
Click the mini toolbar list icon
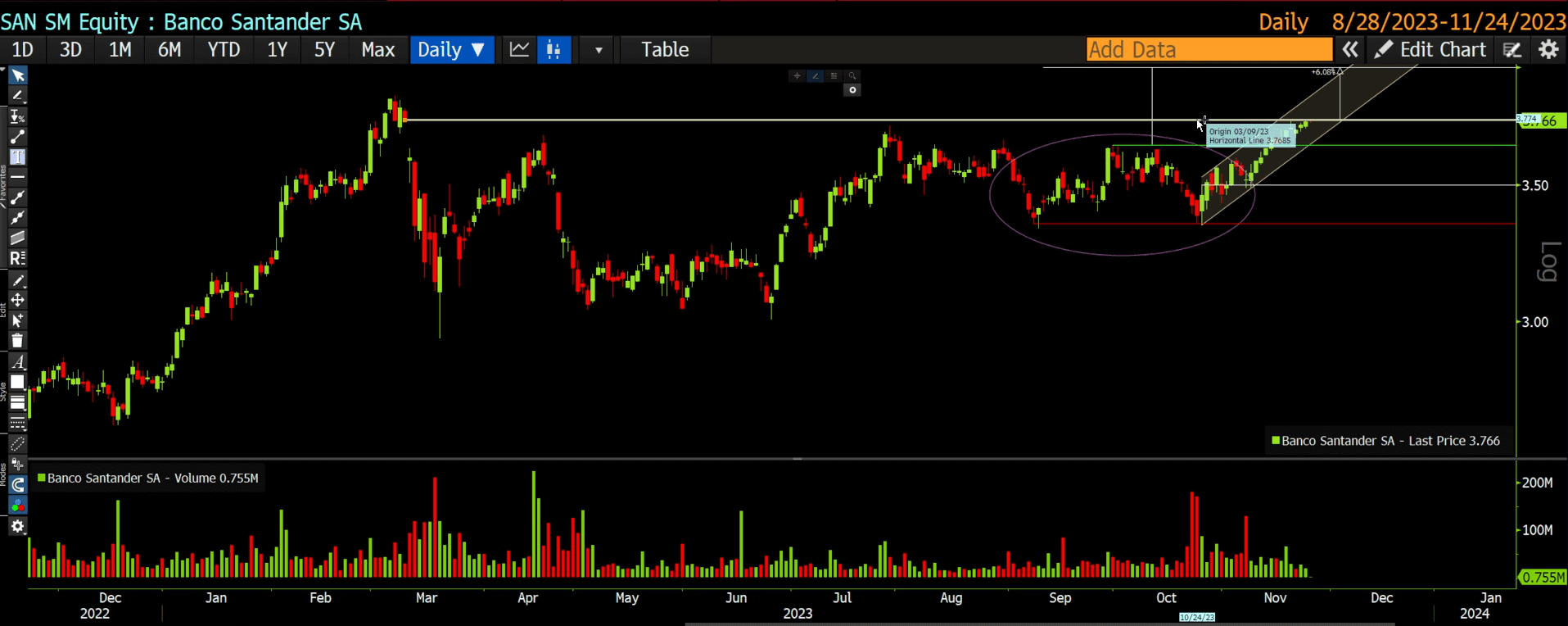click(x=834, y=75)
